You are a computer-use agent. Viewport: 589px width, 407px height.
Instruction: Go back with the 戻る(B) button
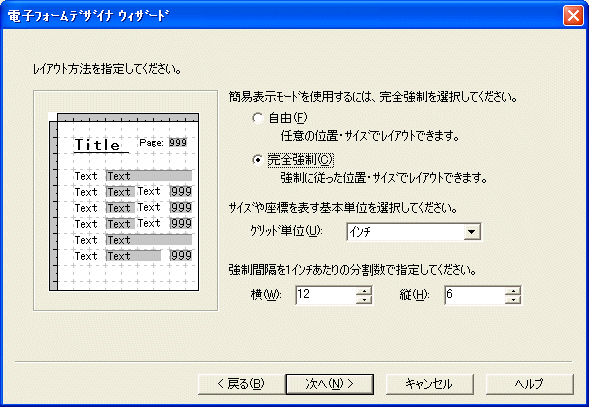coord(242,384)
